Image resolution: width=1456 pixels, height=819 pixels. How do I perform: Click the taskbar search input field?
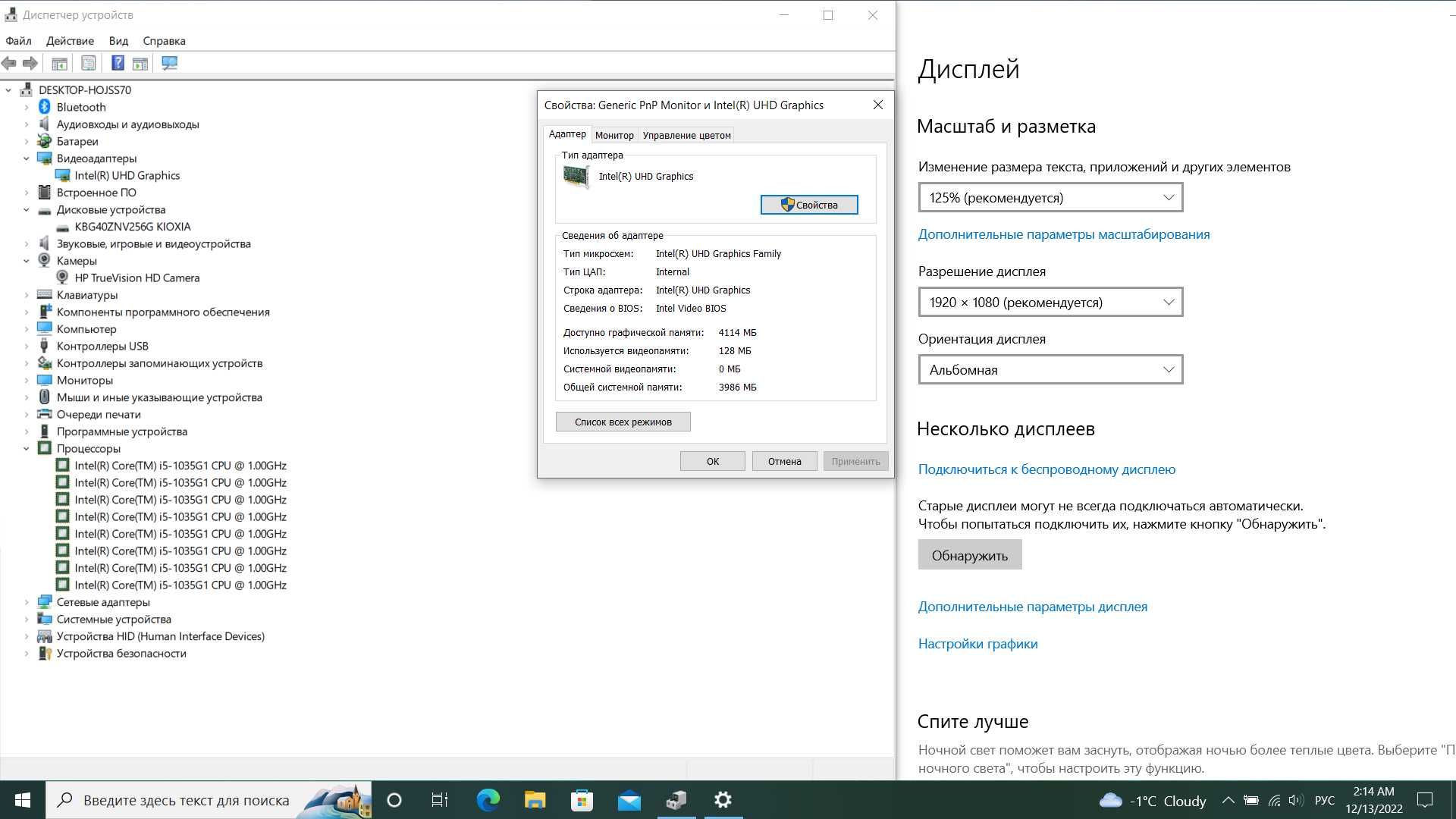point(209,800)
